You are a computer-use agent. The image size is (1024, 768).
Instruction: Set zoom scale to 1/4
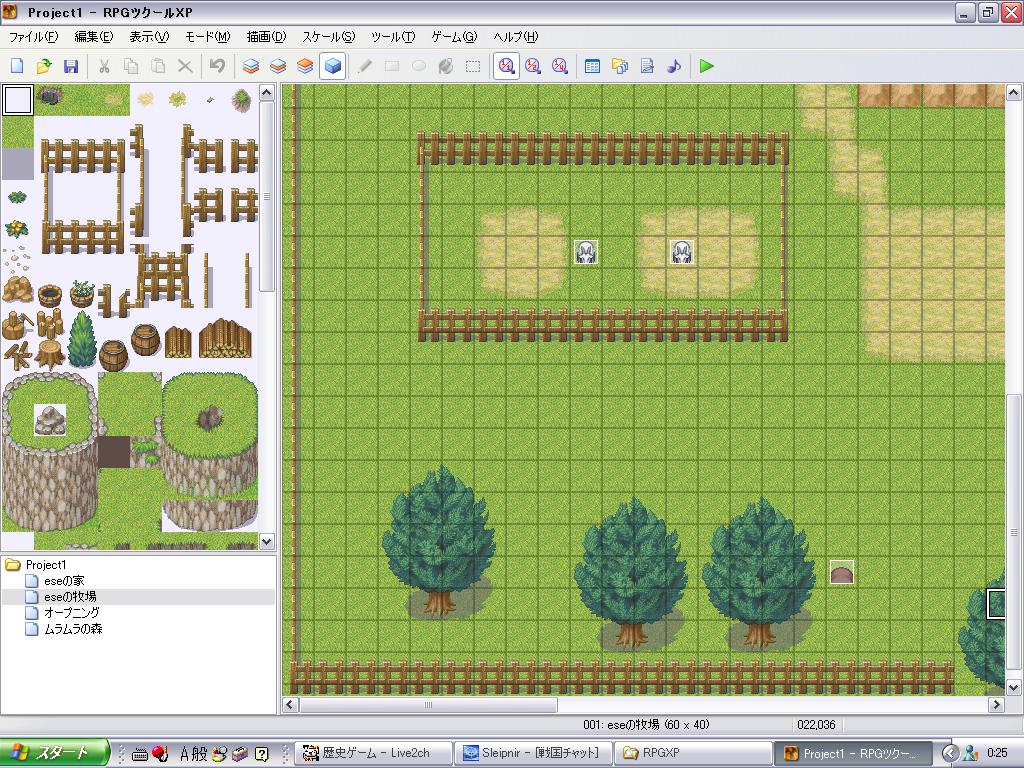(560, 66)
